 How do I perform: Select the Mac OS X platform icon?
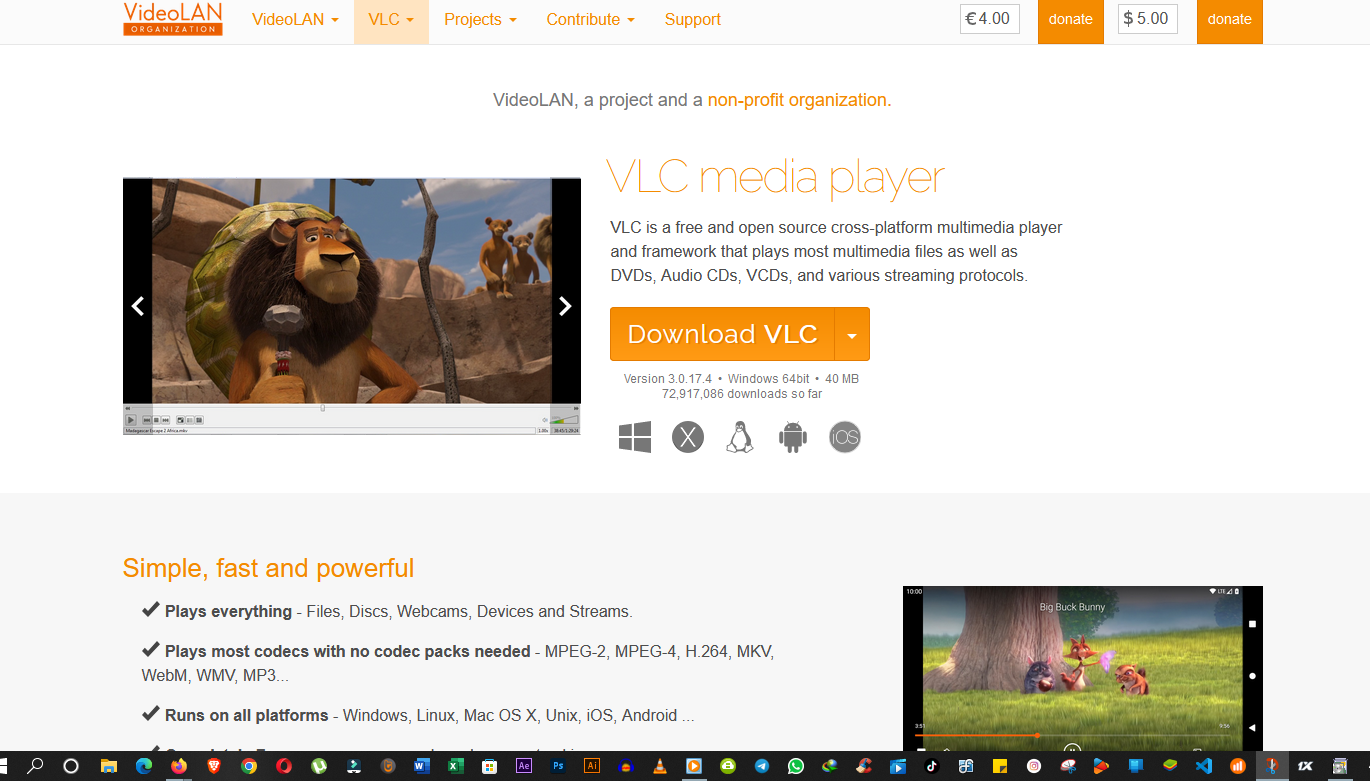click(688, 437)
